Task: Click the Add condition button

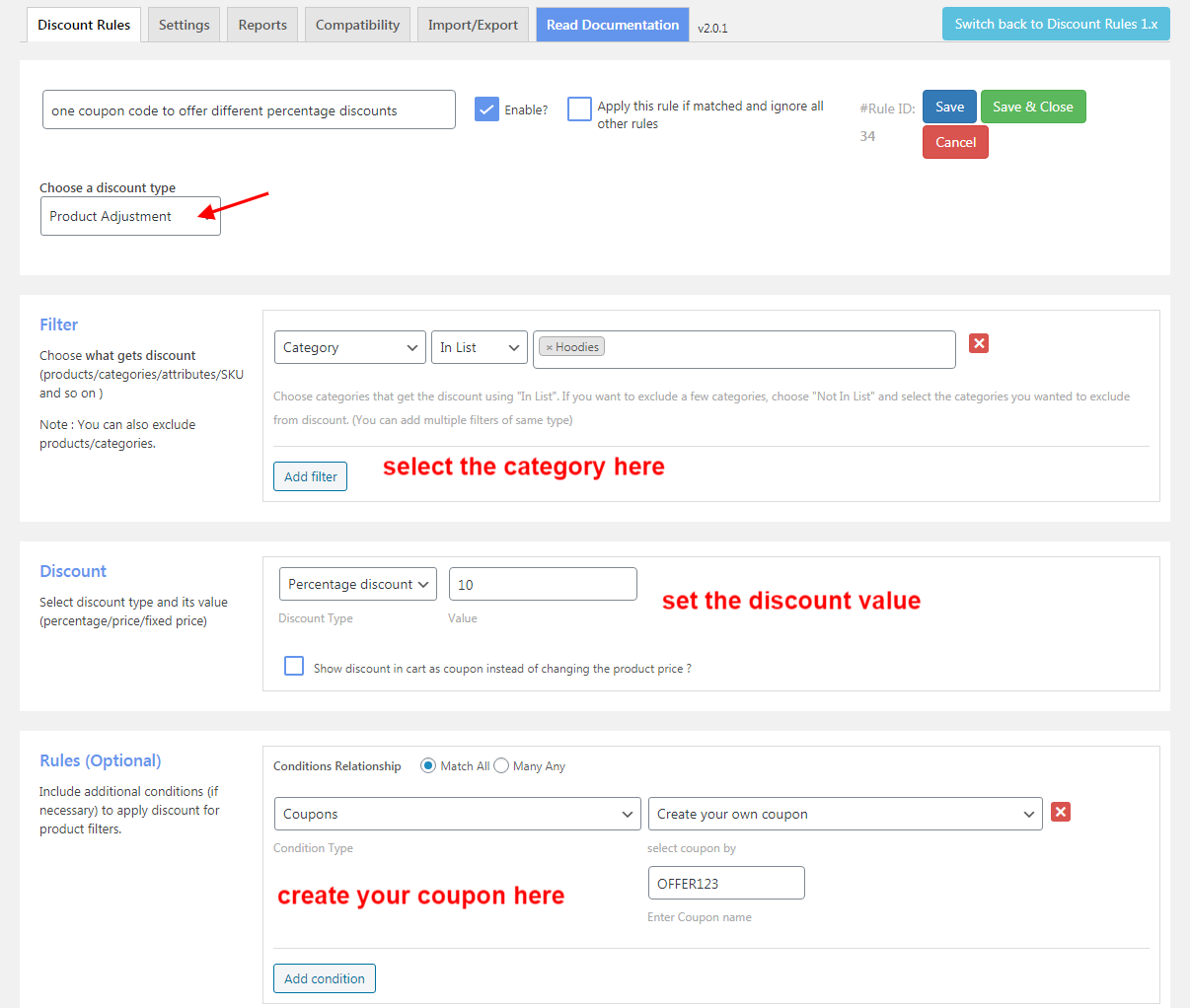Action: pyautogui.click(x=324, y=977)
